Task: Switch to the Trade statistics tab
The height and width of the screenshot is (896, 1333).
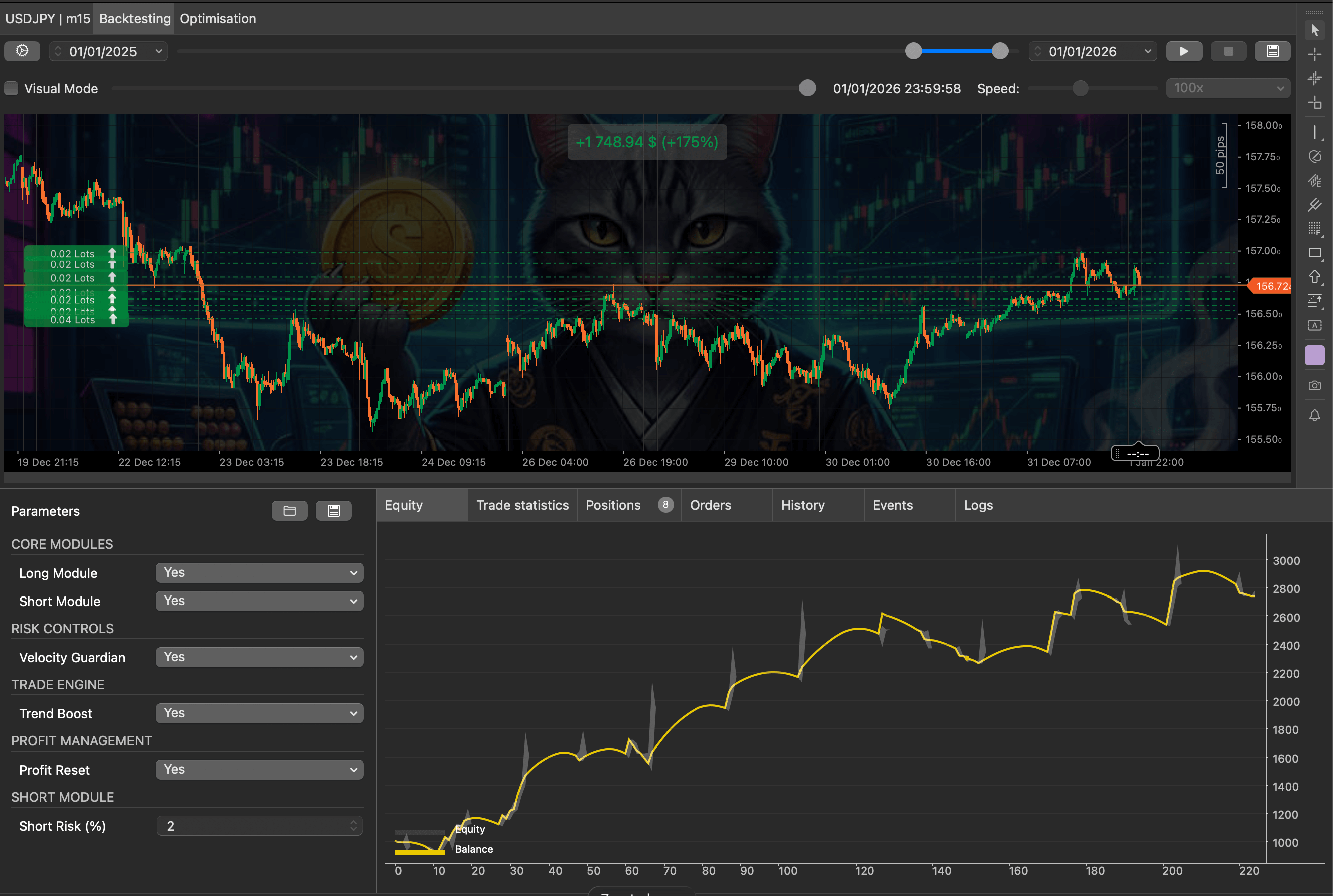Action: coord(522,505)
